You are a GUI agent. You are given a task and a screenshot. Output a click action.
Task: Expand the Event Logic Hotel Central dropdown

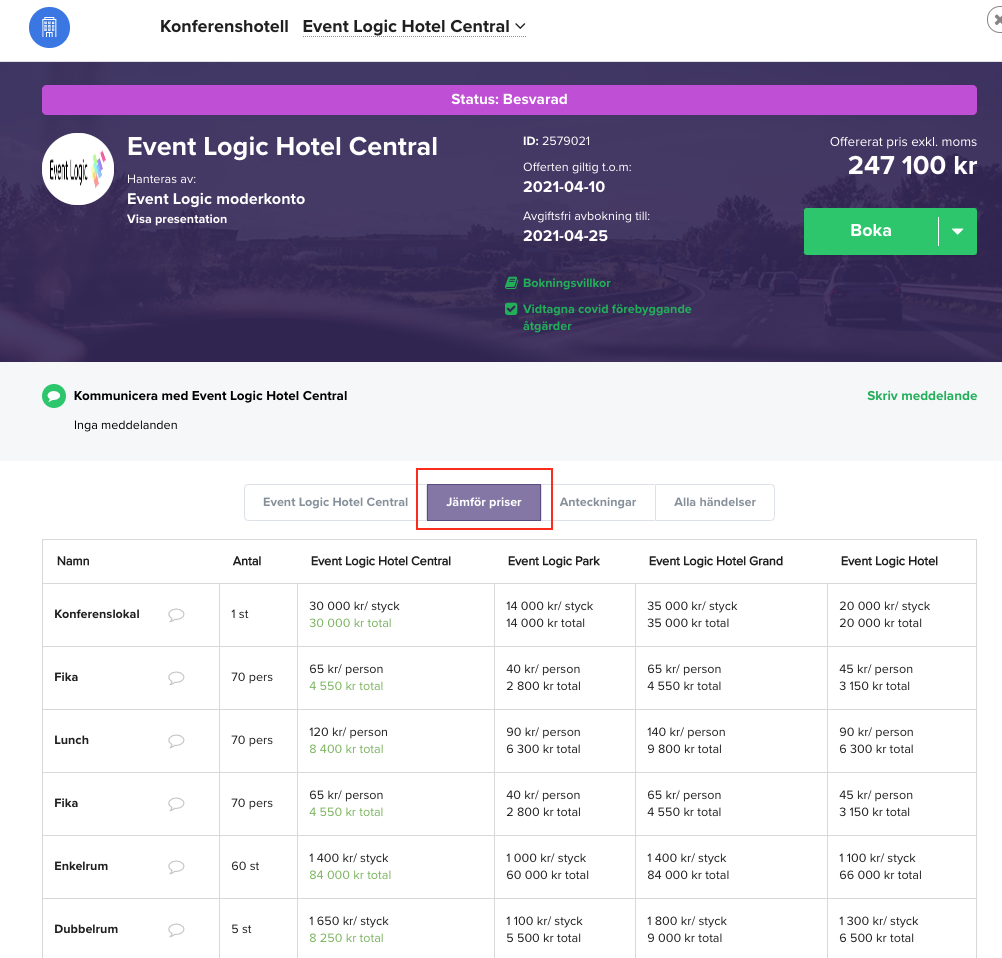pyautogui.click(x=414, y=26)
